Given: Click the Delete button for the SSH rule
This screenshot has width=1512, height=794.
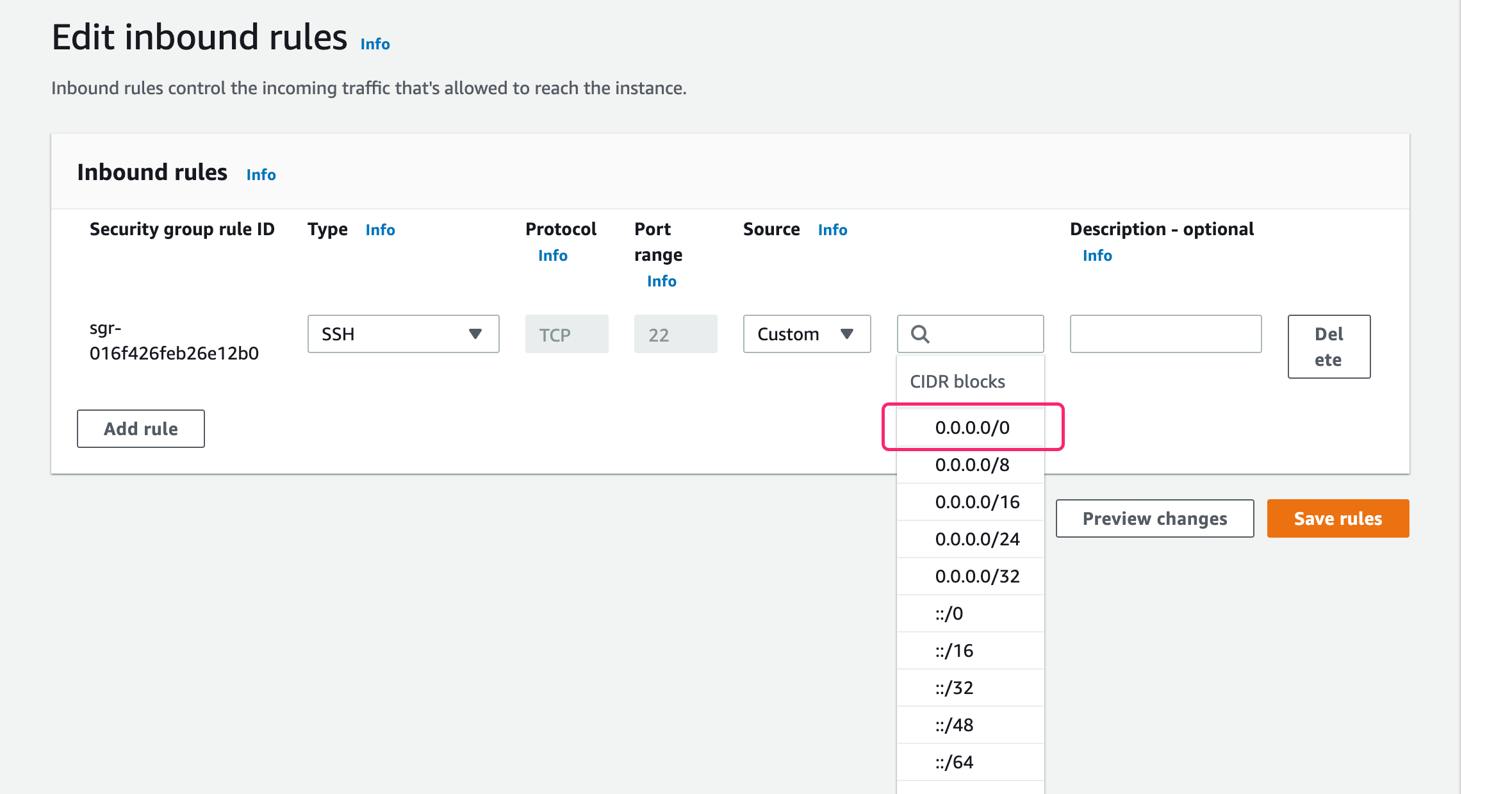Looking at the screenshot, I should coord(1328,346).
